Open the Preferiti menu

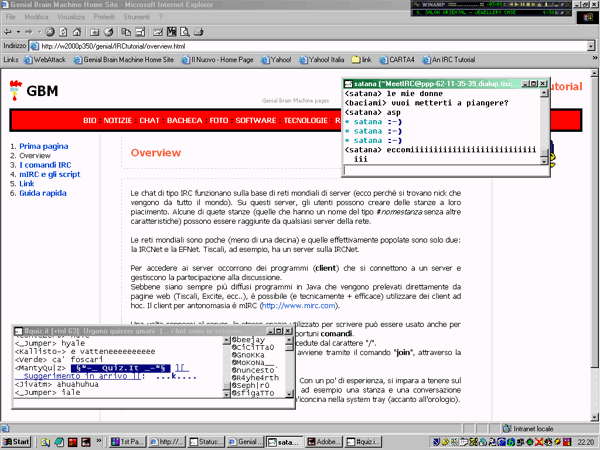pos(104,17)
